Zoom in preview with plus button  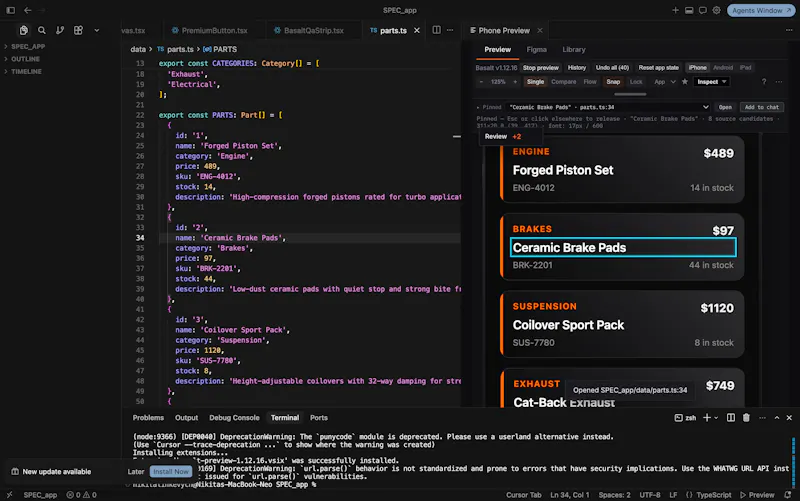515,82
